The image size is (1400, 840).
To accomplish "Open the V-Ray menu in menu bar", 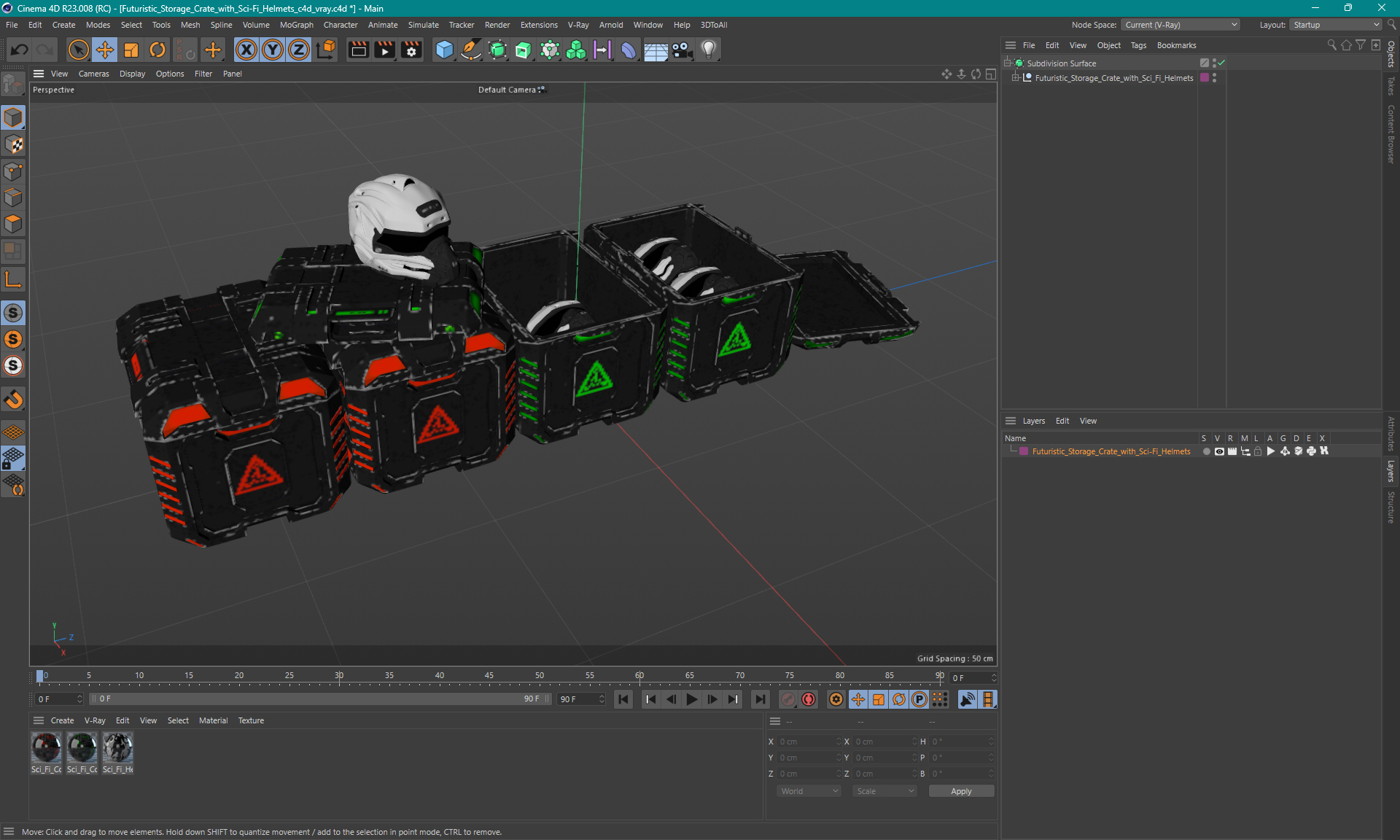I will 580,24.
